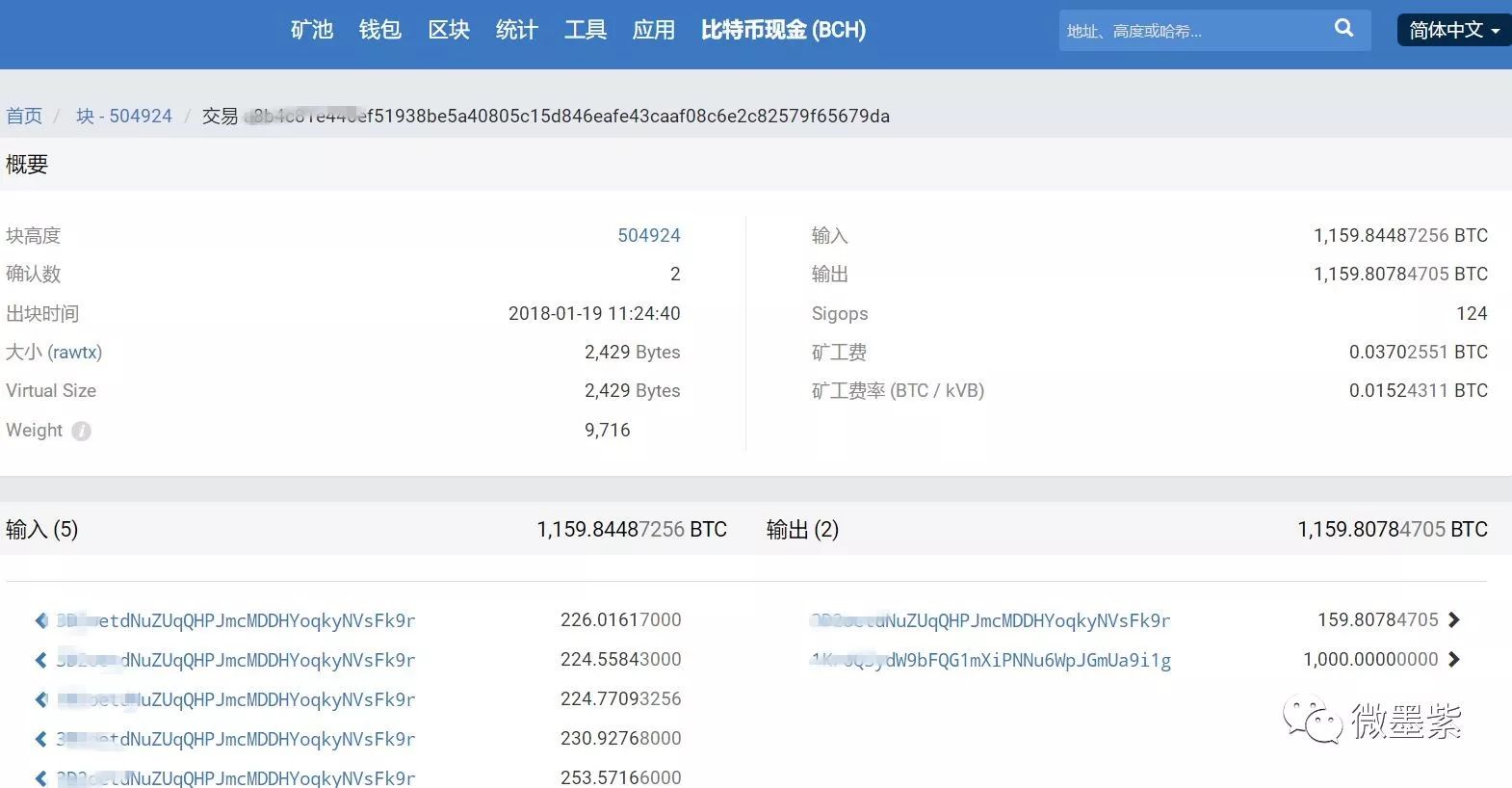Open input address with amount 224.55843000
1512x788 pixels.
click(236, 660)
